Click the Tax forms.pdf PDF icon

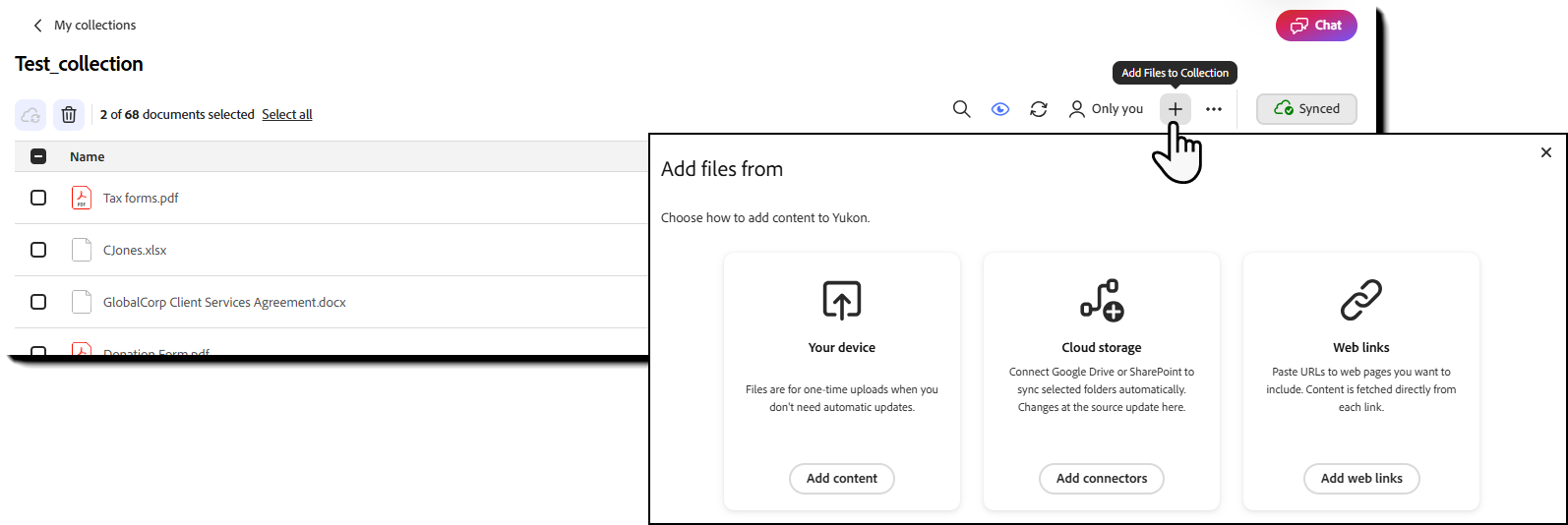point(82,198)
